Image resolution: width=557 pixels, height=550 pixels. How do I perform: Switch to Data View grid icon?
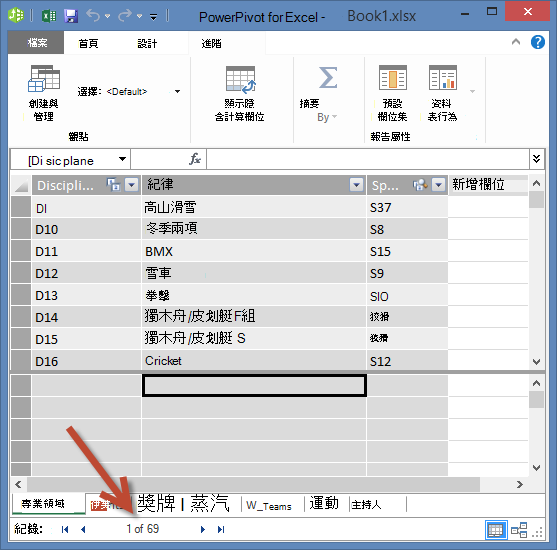tap(496, 530)
